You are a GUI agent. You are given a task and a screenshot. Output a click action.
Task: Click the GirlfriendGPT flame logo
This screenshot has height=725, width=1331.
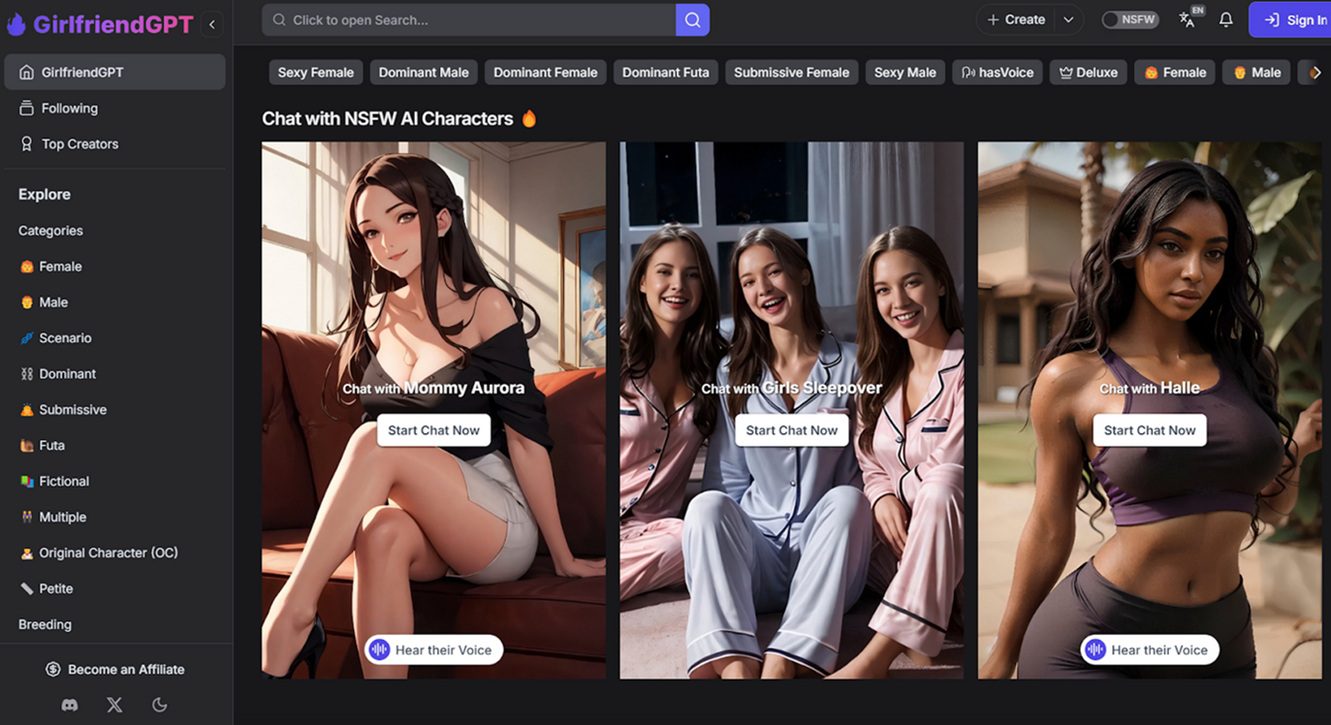coord(16,24)
